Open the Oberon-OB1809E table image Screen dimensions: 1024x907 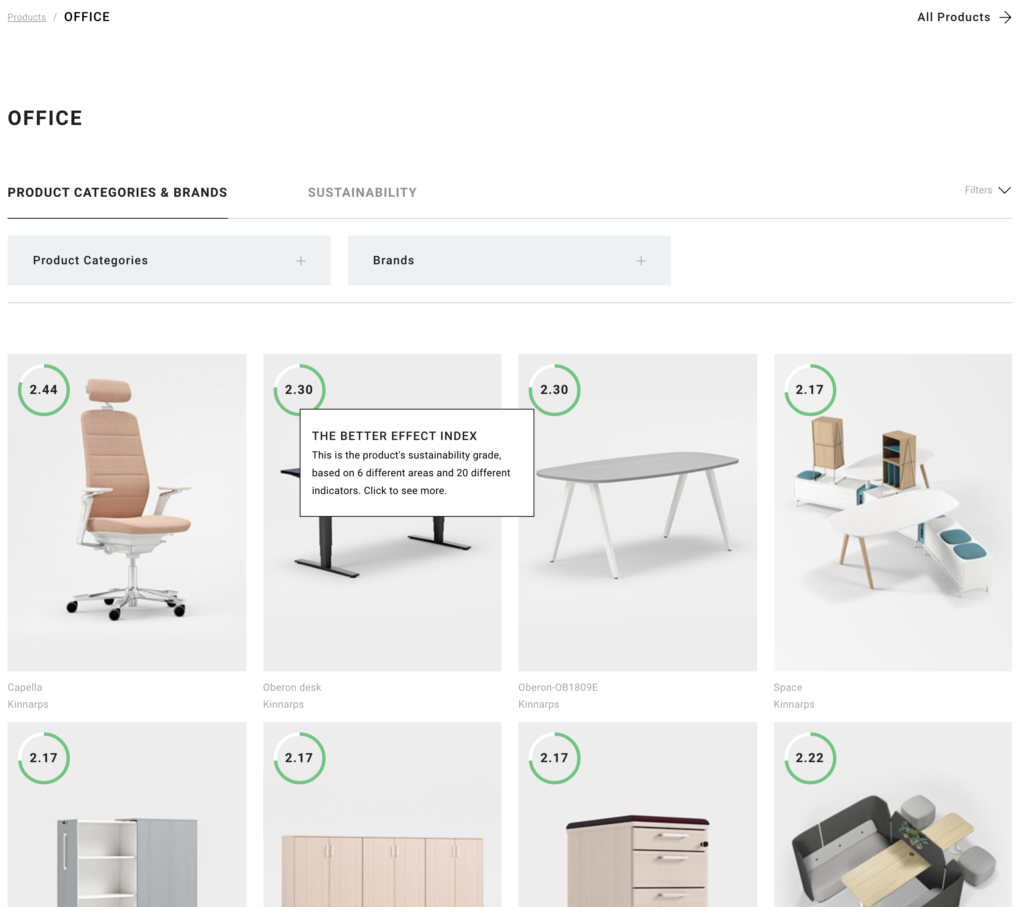(x=637, y=513)
